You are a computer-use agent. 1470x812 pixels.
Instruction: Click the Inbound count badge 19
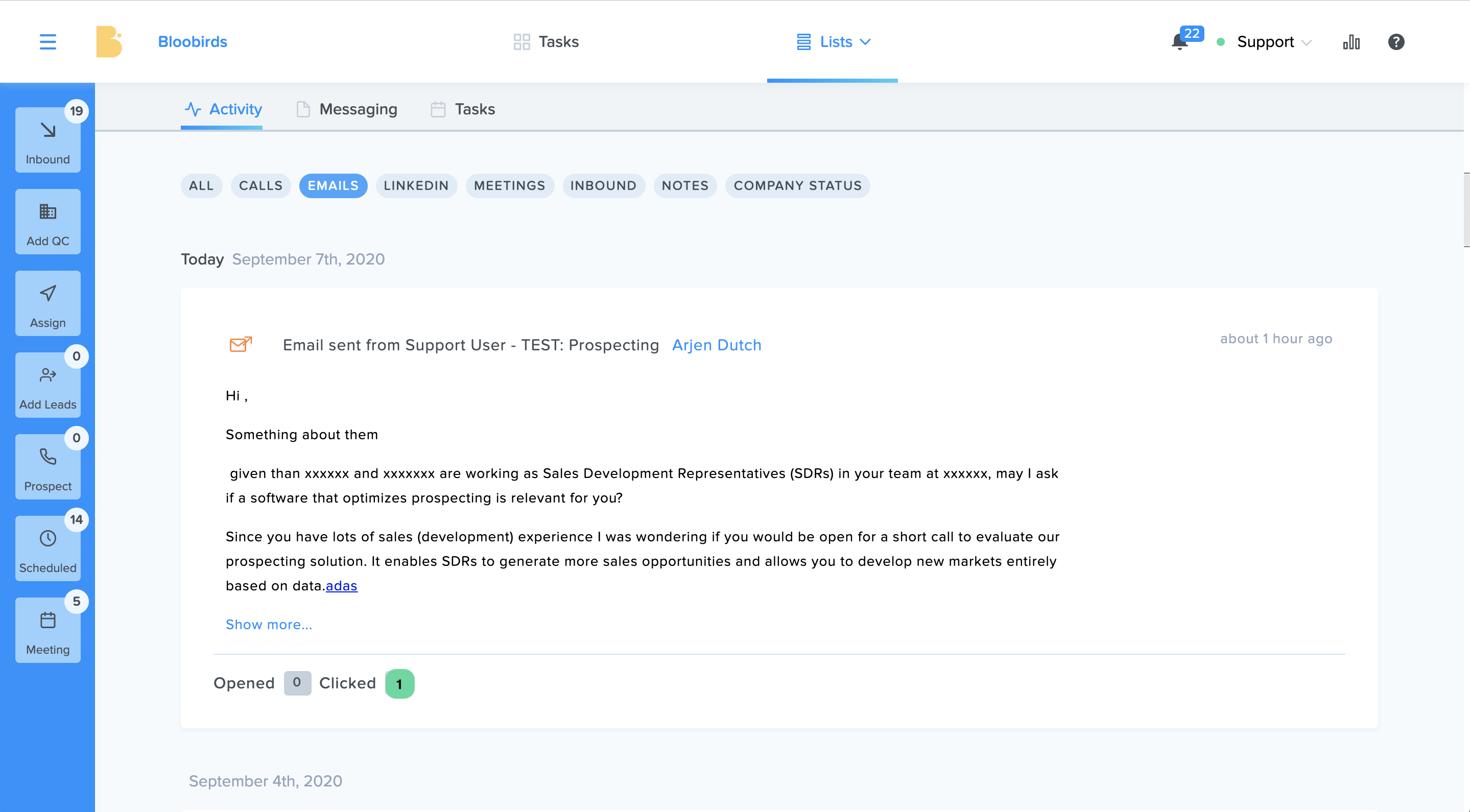point(77,111)
